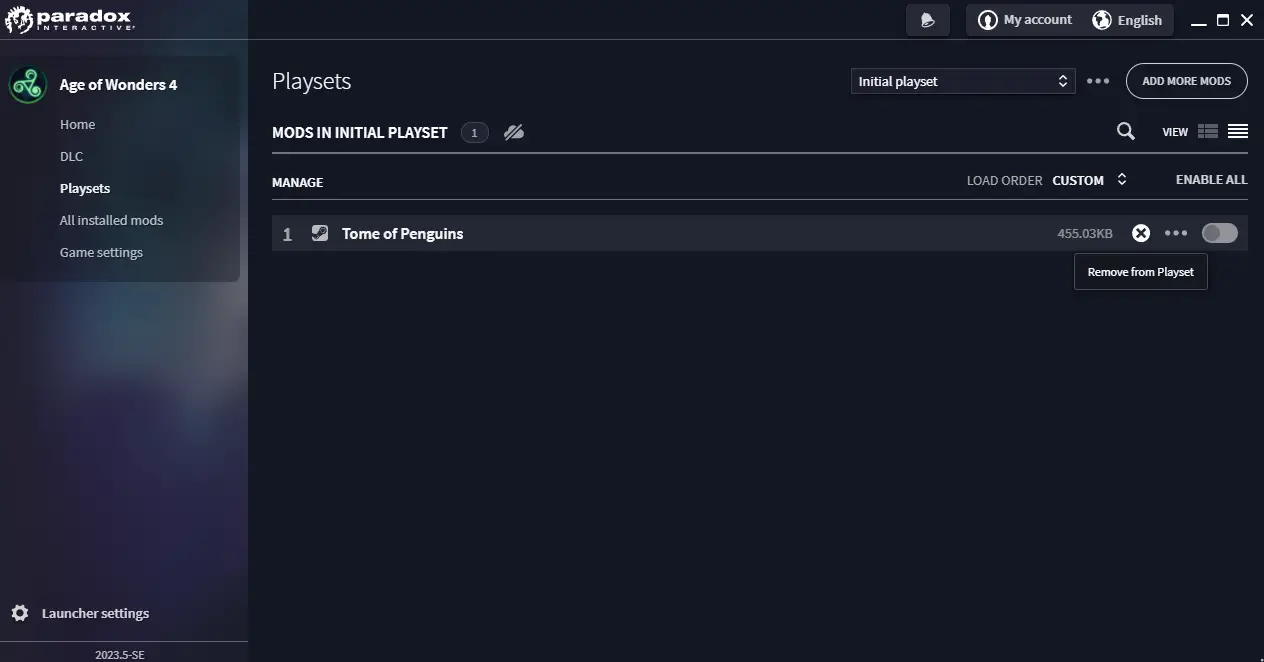Click the source icon beside Tome of Penguins
The image size is (1264, 662).
pyautogui.click(x=320, y=233)
